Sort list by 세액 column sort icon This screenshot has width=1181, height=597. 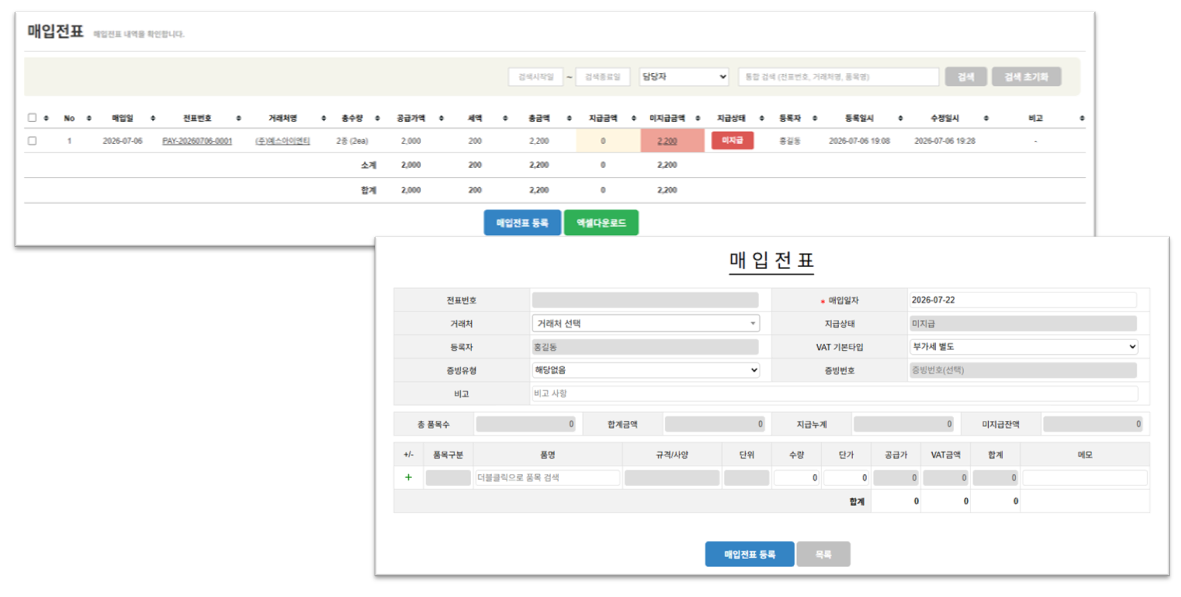[505, 118]
